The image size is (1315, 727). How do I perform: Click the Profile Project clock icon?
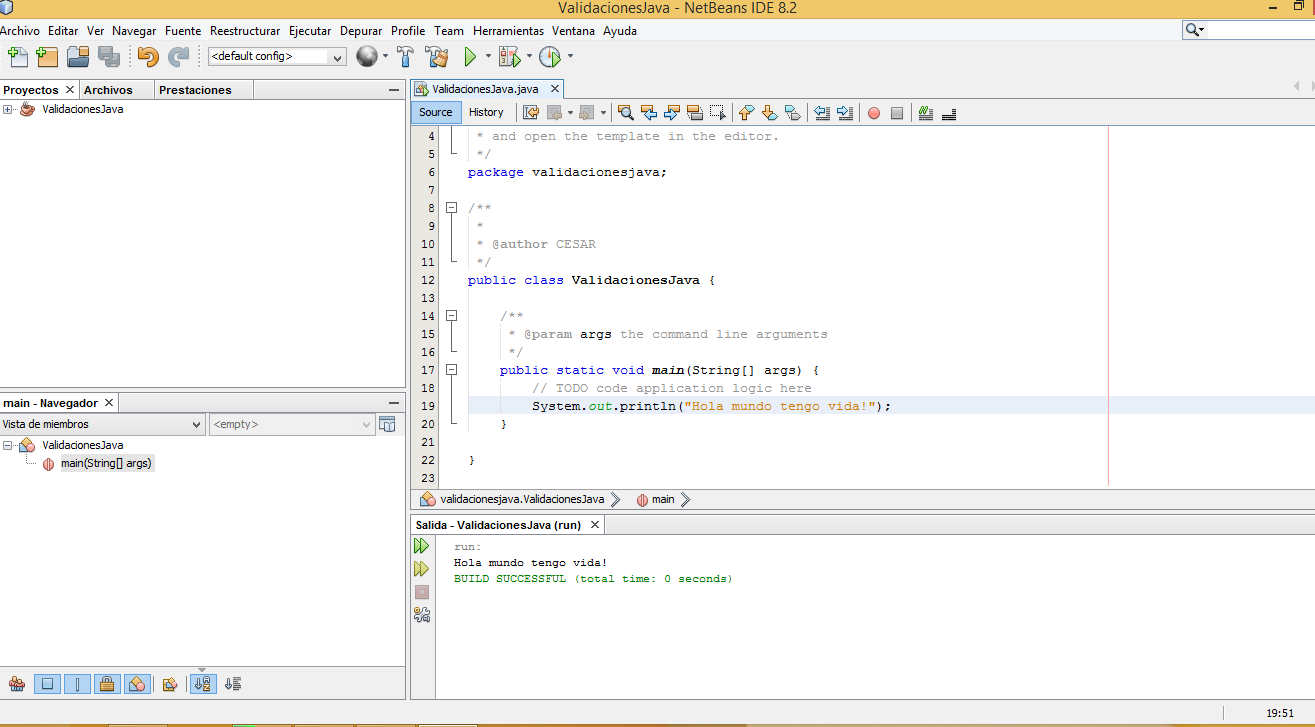[x=549, y=57]
